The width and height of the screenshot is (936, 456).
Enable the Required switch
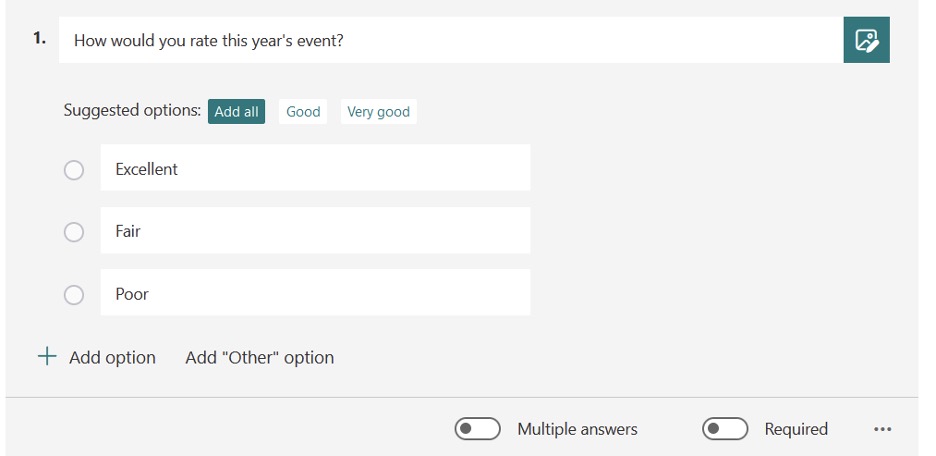[725, 429]
